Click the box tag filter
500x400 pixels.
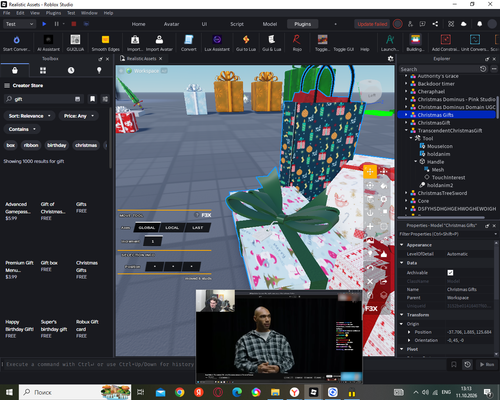(11, 145)
